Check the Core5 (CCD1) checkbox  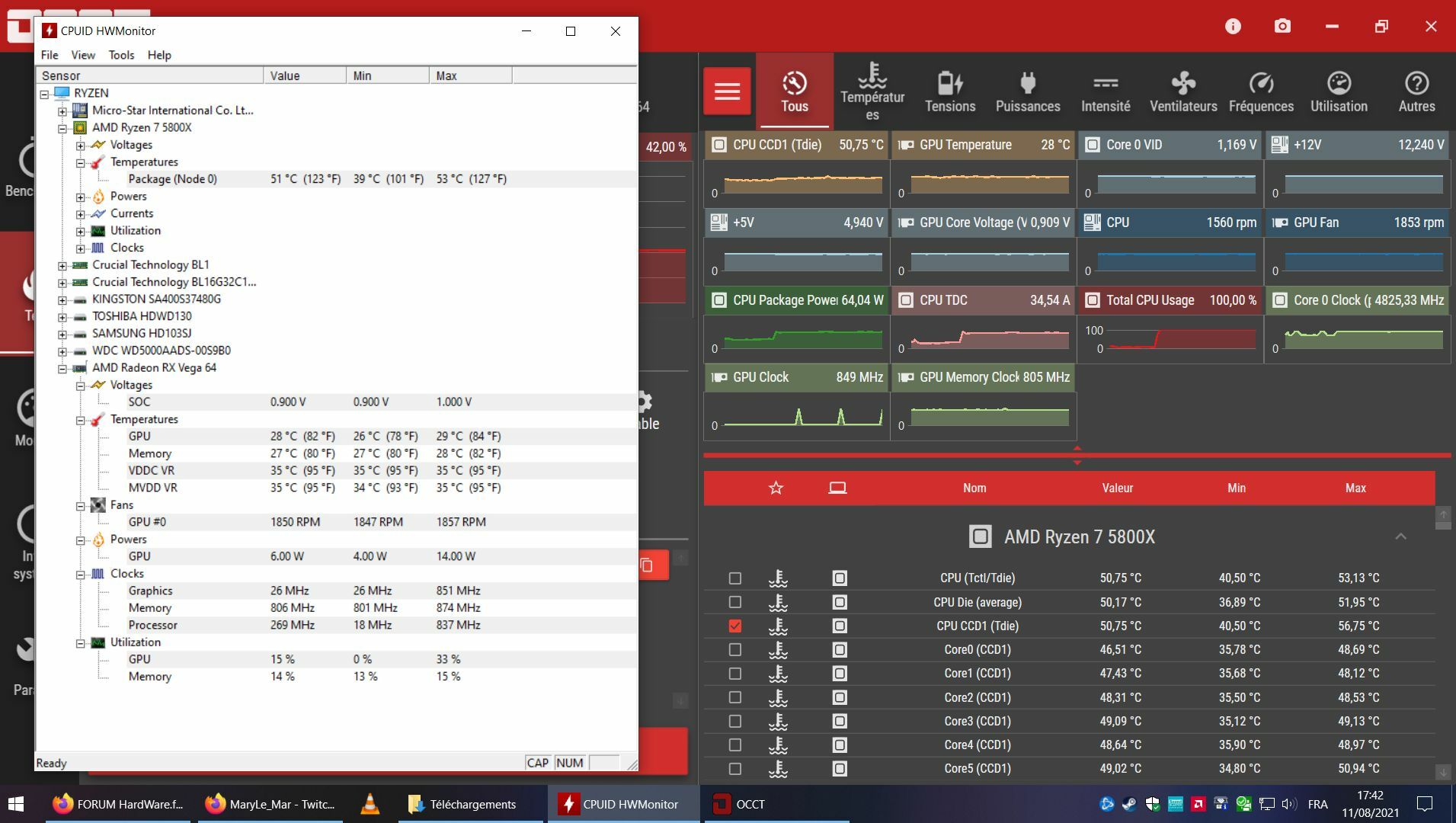[x=734, y=769]
